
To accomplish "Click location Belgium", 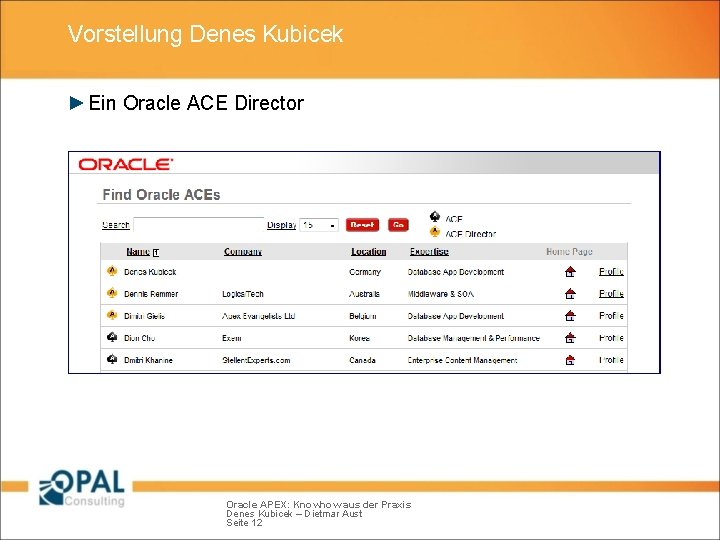I will [363, 316].
